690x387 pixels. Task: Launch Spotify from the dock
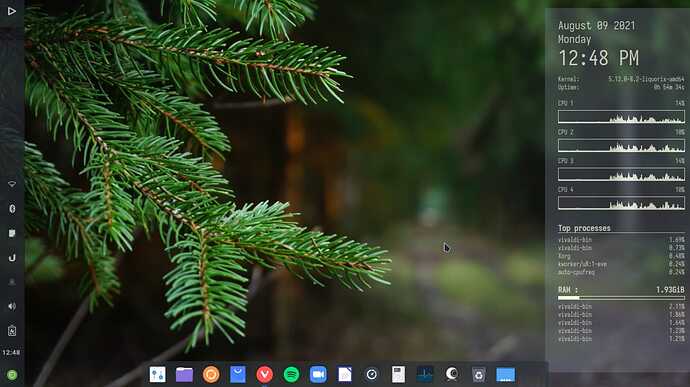(x=291, y=375)
